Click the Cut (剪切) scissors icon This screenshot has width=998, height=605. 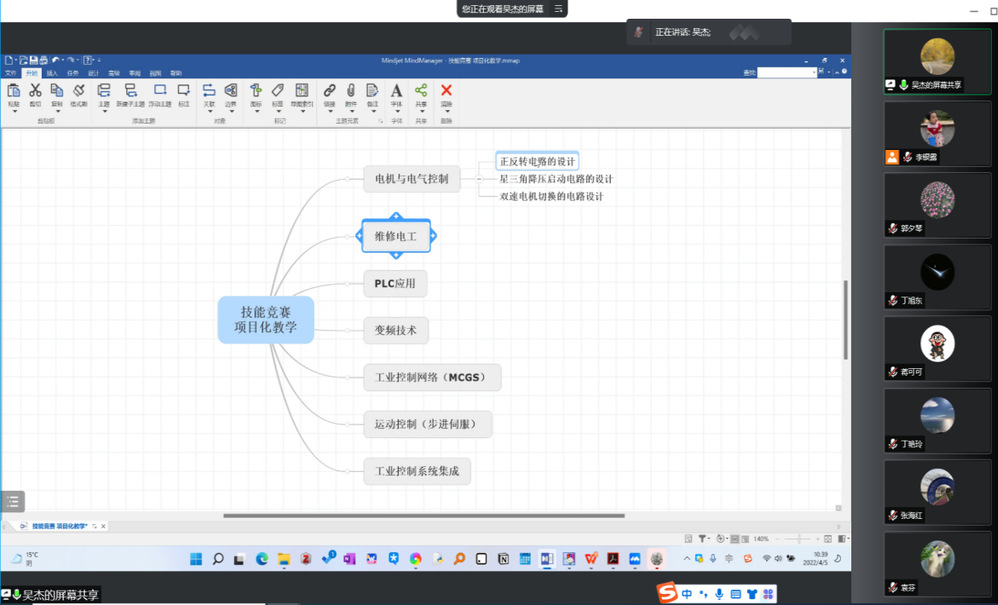pyautogui.click(x=35, y=91)
